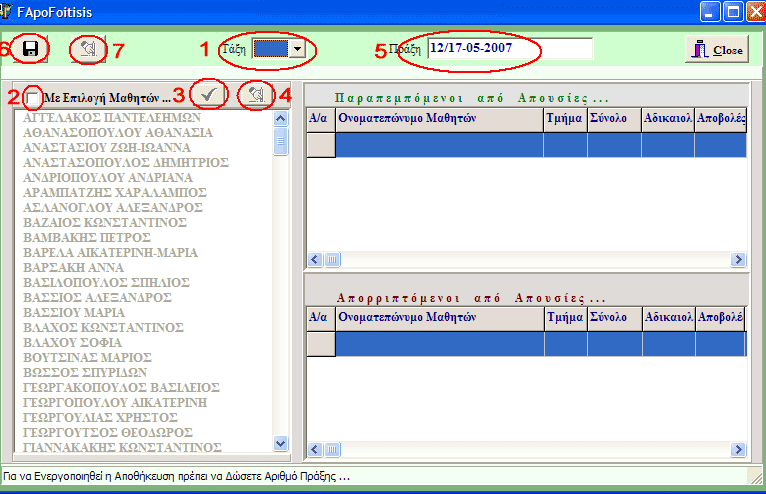Click the clear icon right of the checkmark

point(255,95)
